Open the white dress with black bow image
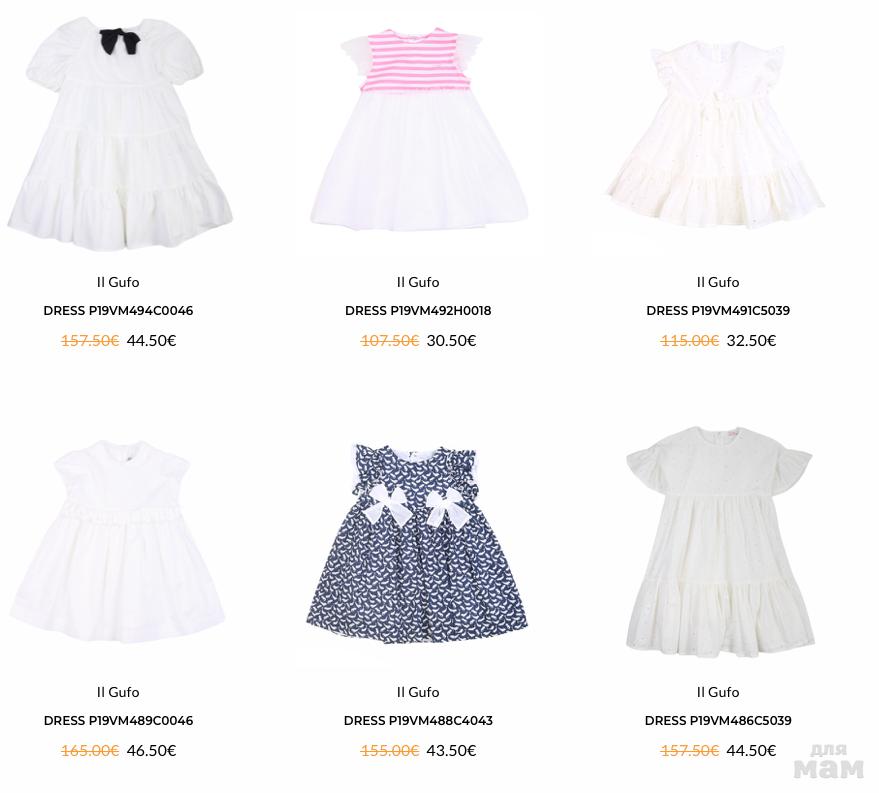The image size is (879, 793). point(119,133)
